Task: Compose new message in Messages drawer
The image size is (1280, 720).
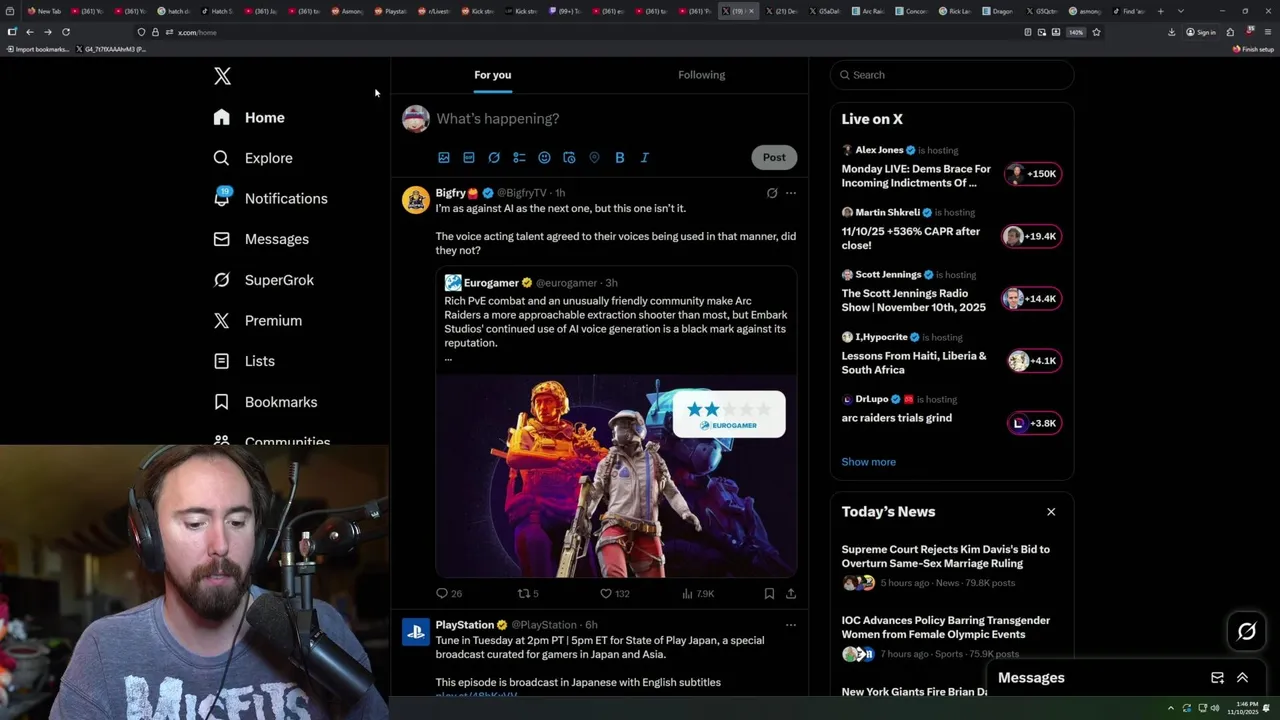Action: coord(1217,678)
